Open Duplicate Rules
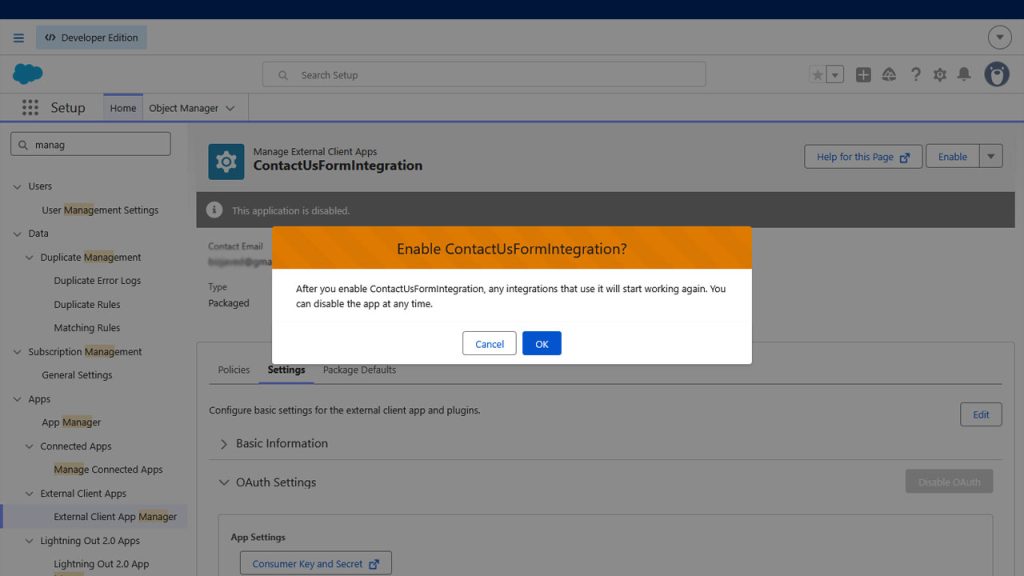Screen dimensions: 1024x576 87,304
